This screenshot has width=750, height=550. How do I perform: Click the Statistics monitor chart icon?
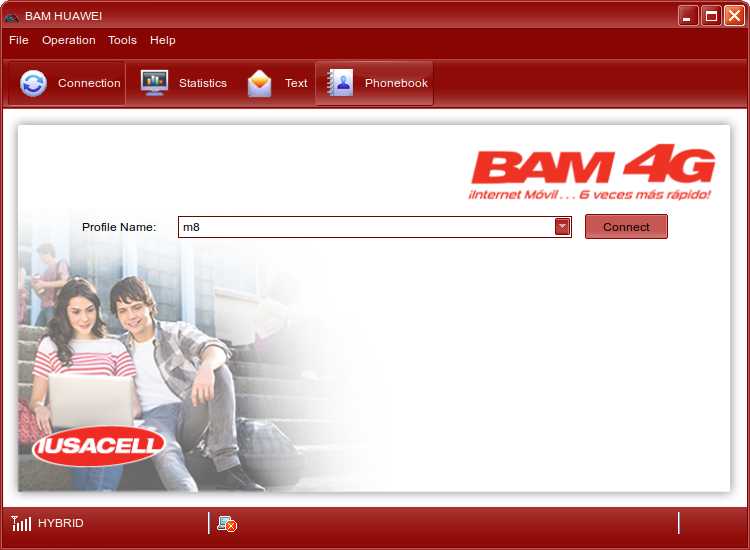[154, 83]
